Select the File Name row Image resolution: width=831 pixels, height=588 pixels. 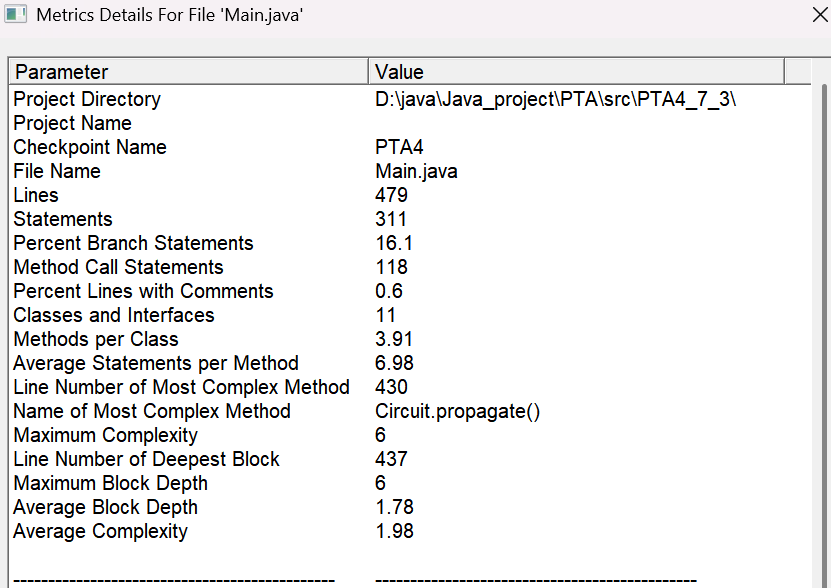[410, 171]
